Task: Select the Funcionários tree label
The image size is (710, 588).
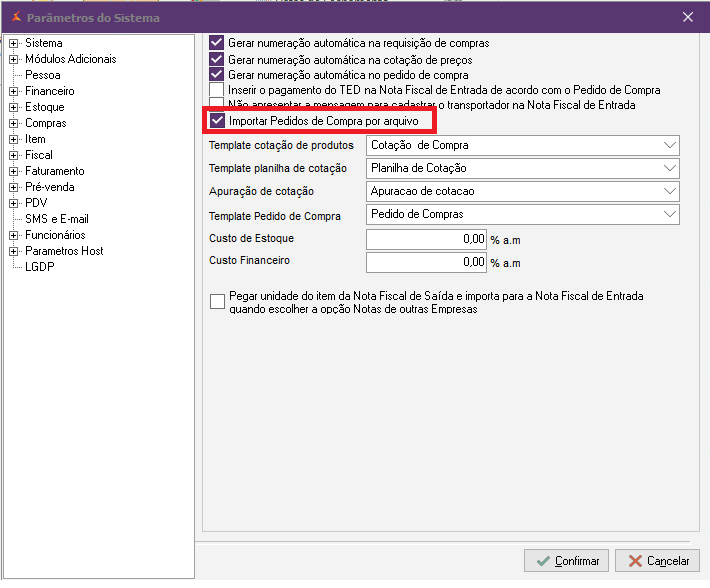Action: click(55, 235)
